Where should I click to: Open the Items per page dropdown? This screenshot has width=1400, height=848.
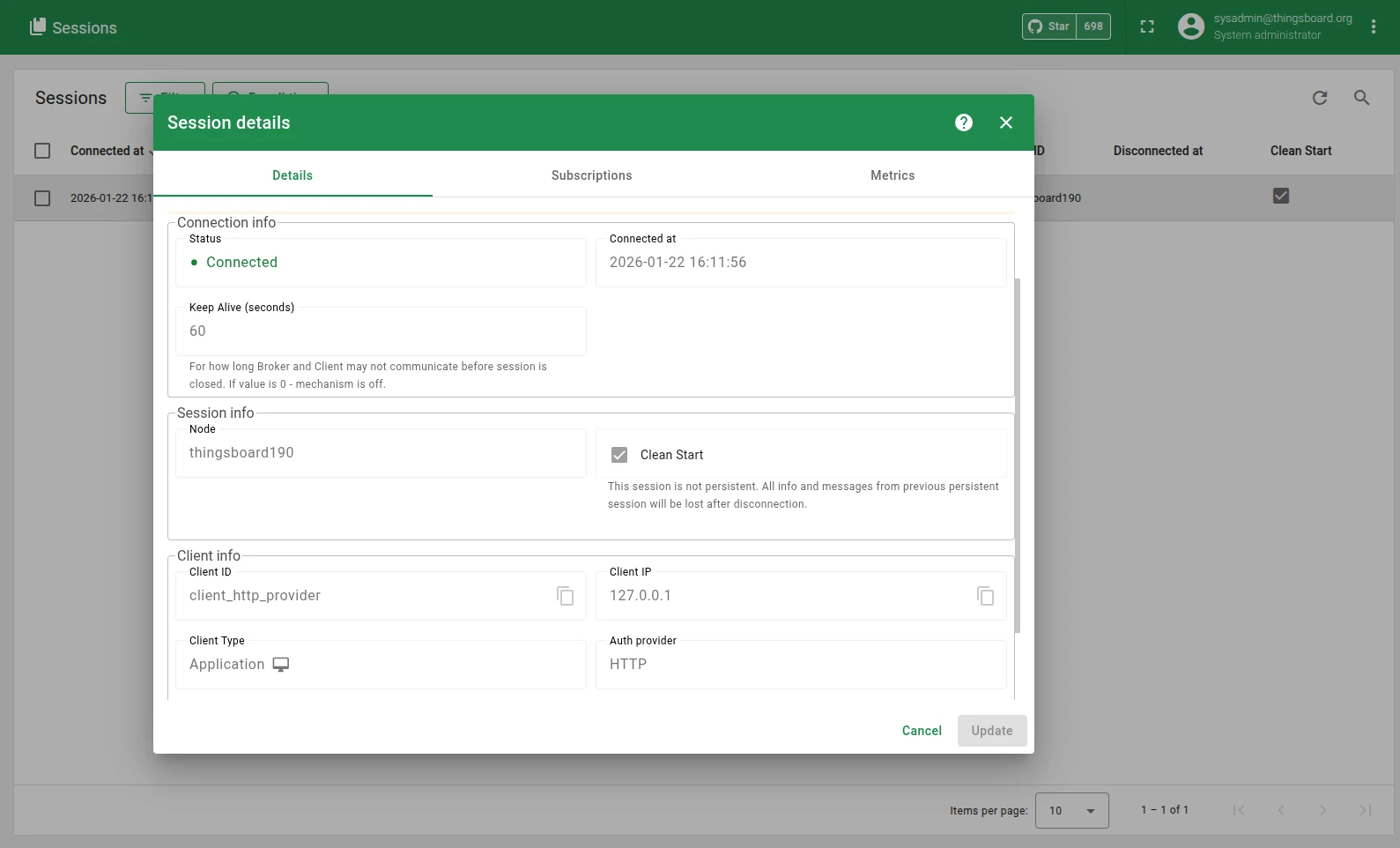pos(1072,810)
